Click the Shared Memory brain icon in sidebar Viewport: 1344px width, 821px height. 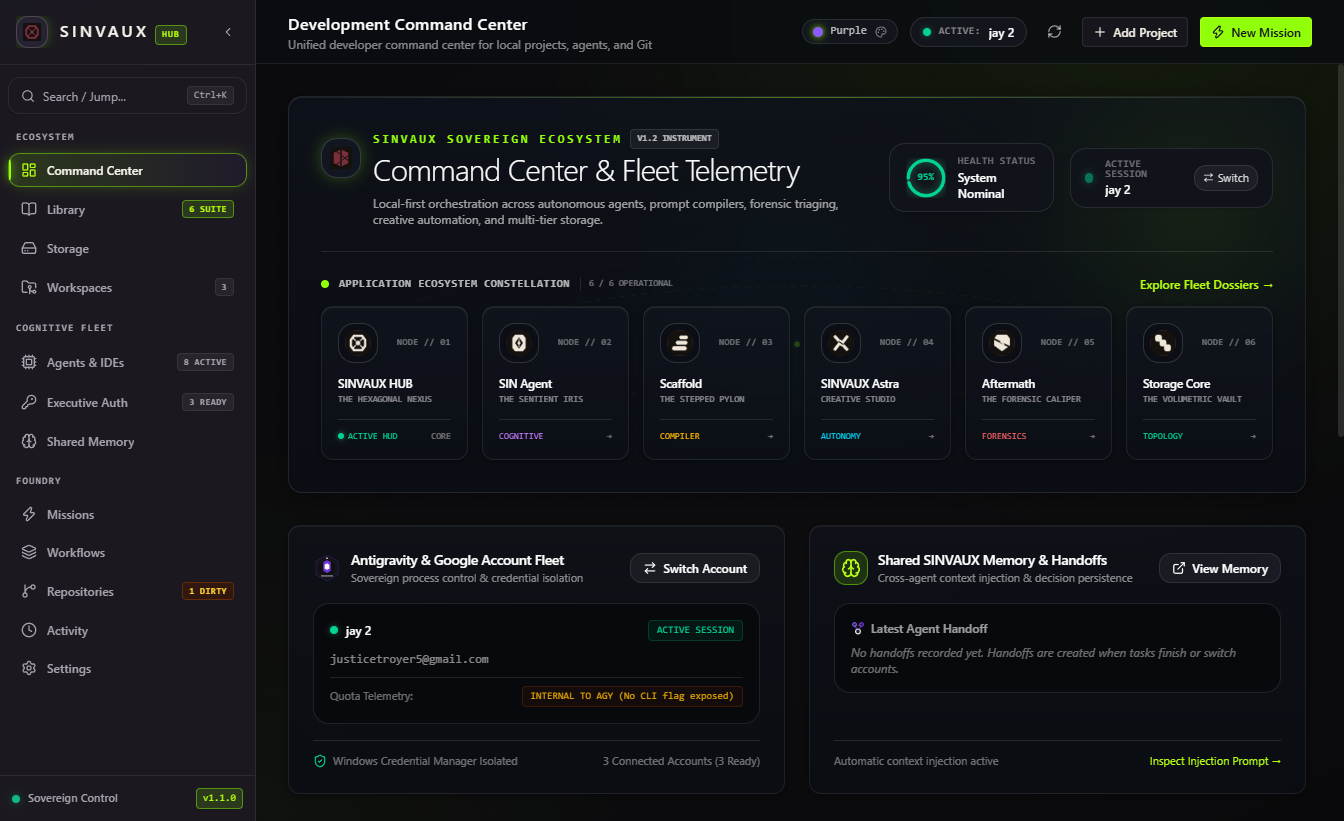point(29,441)
